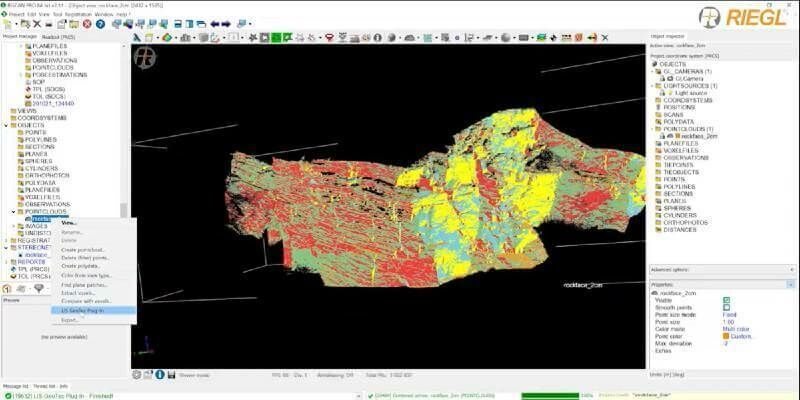Switch to the Readout (PRCS) tab

pos(59,37)
